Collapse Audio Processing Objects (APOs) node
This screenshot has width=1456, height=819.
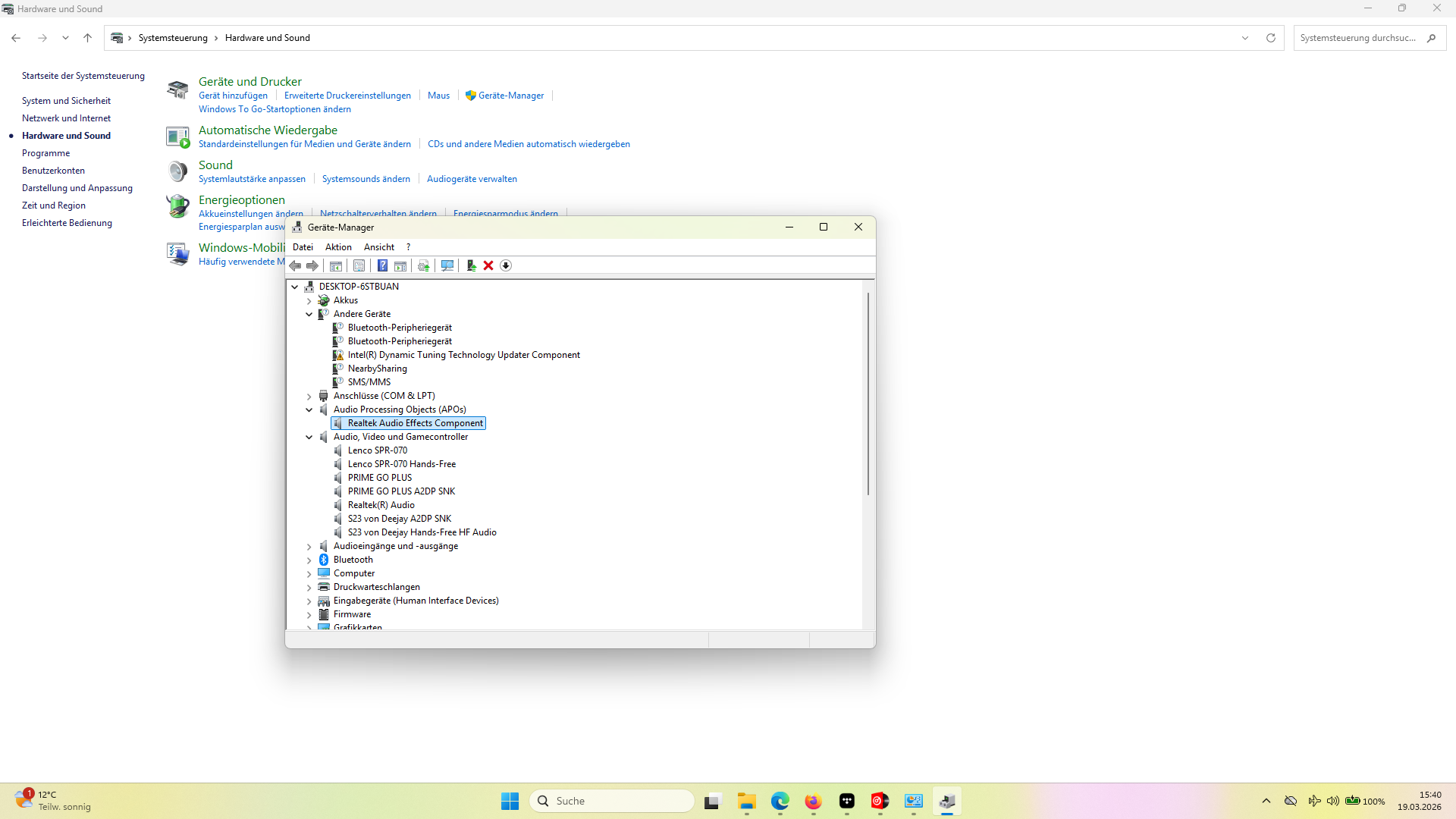tap(309, 409)
